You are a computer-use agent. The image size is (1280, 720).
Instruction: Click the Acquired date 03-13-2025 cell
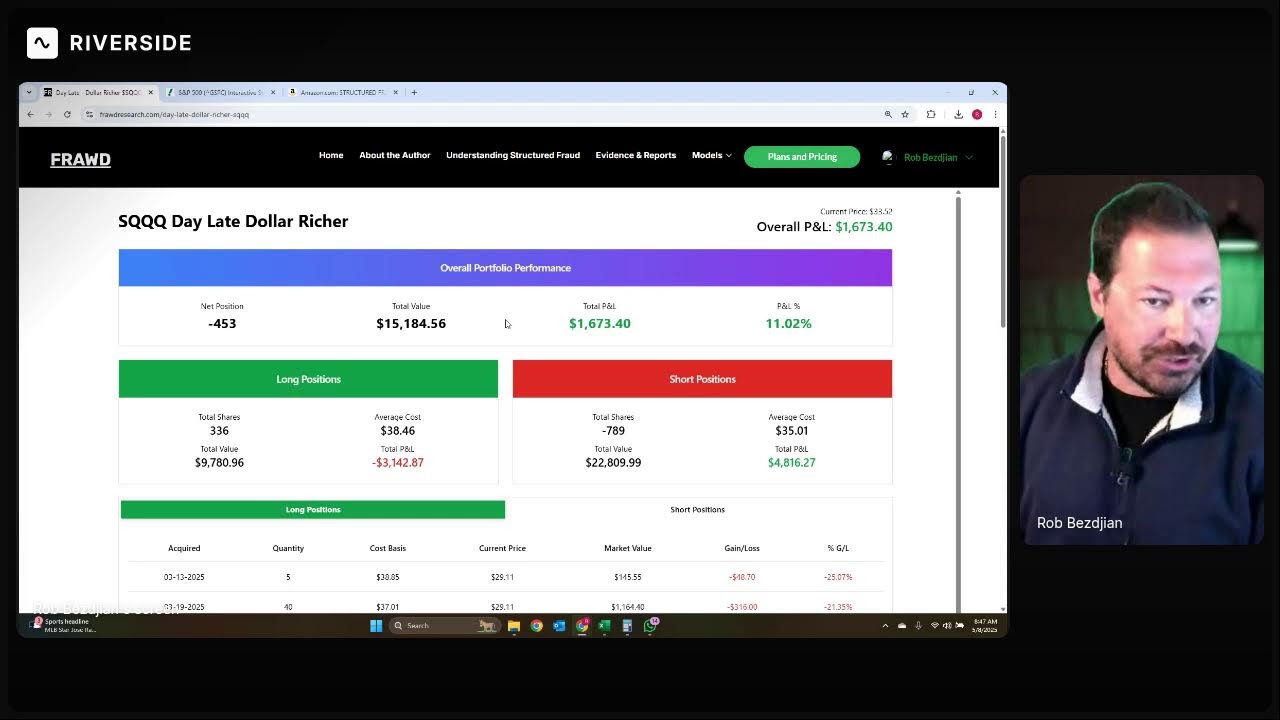click(184, 577)
